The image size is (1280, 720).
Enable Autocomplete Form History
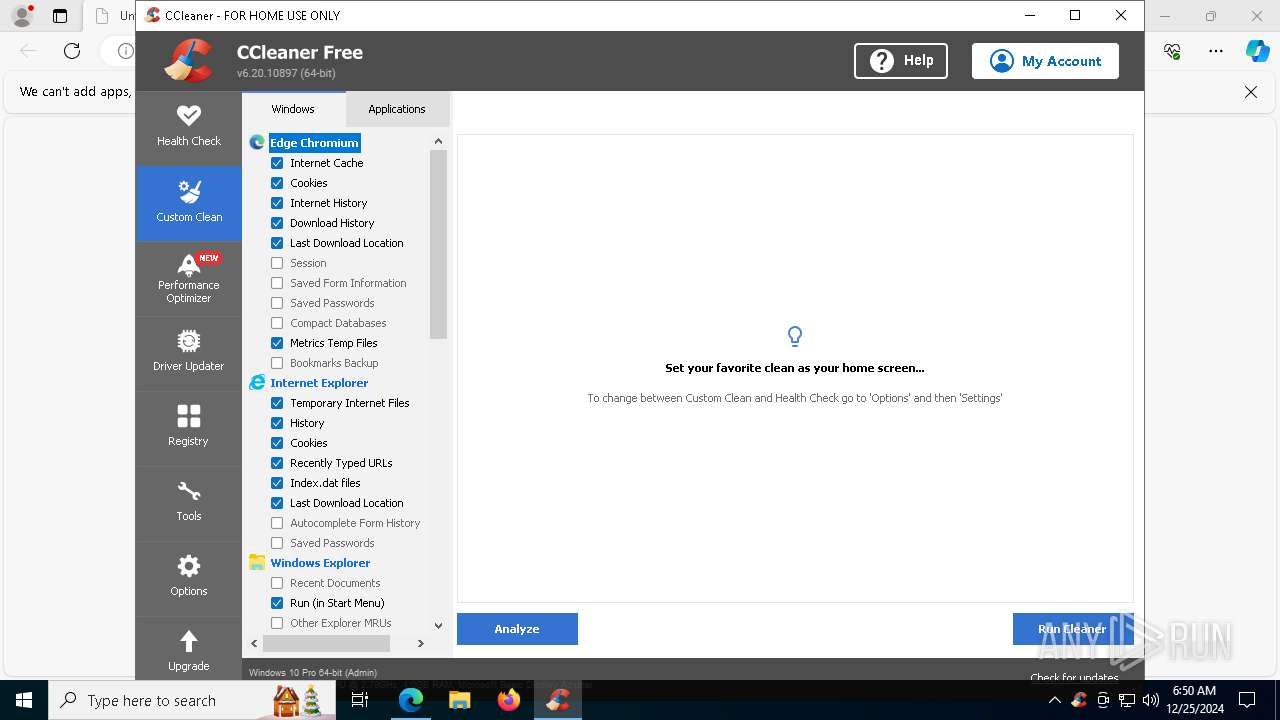(x=277, y=523)
